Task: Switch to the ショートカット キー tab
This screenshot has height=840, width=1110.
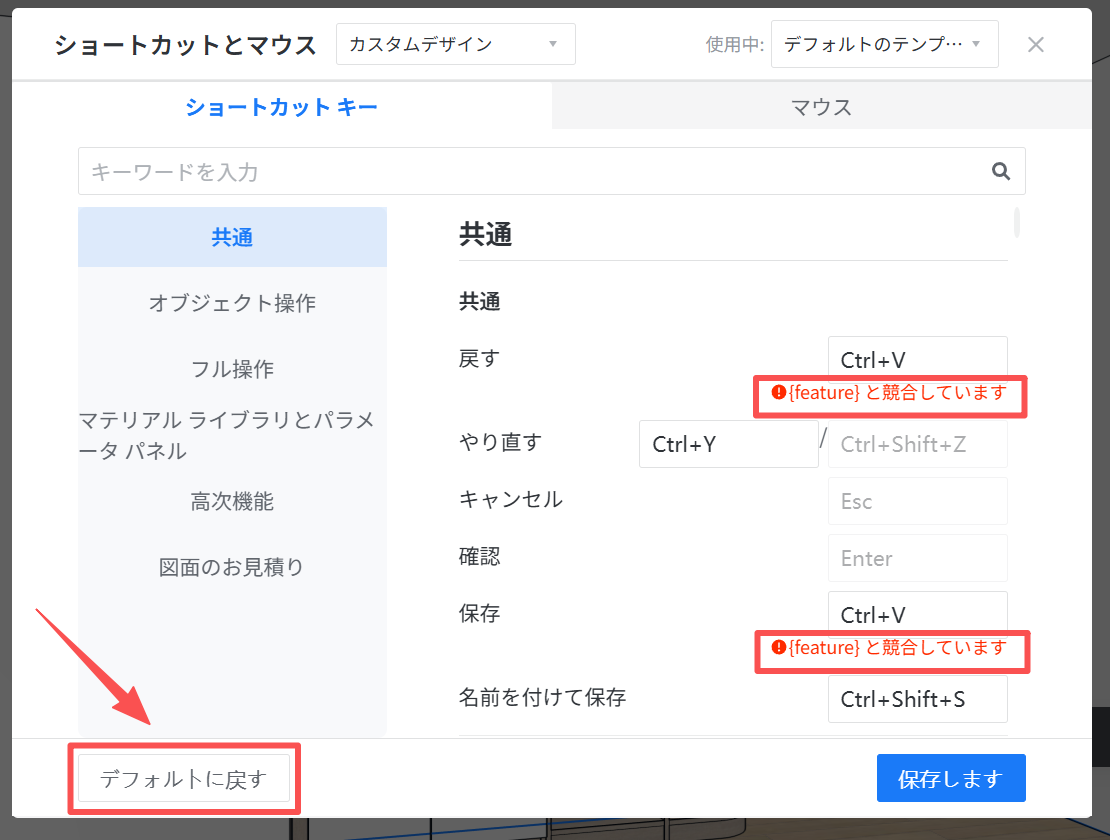Action: [282, 107]
